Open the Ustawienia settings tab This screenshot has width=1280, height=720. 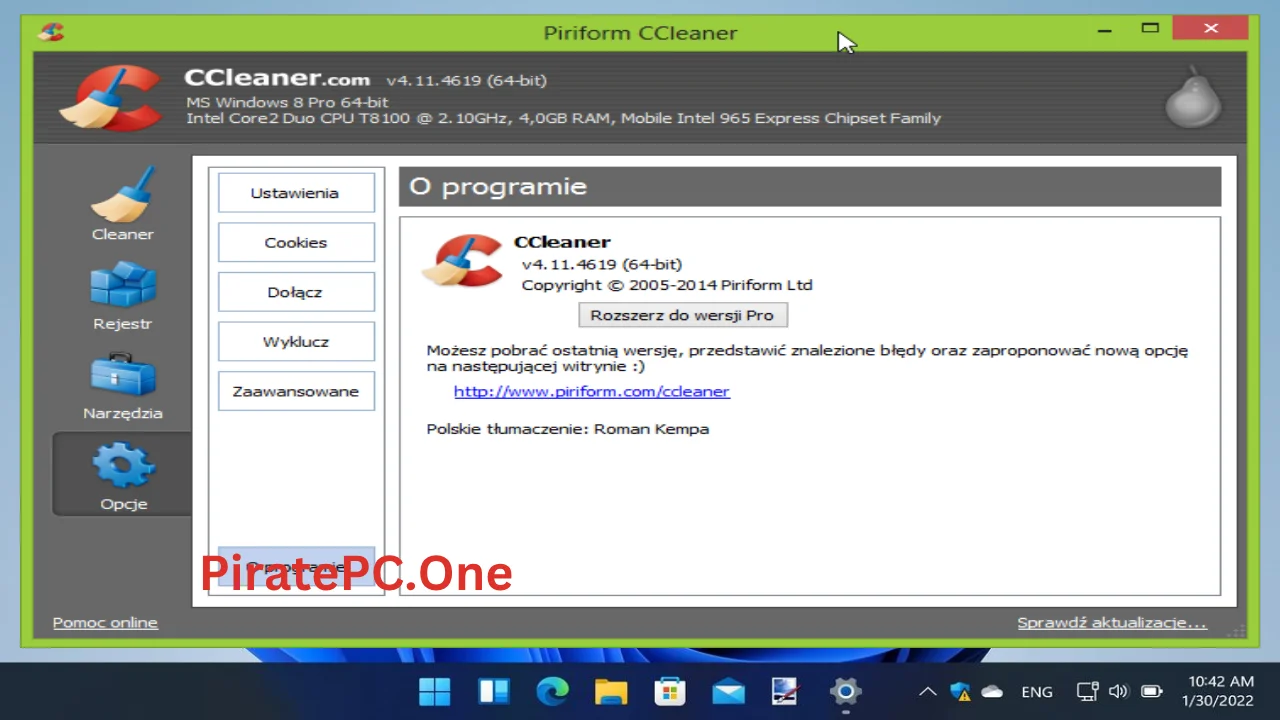(x=296, y=193)
